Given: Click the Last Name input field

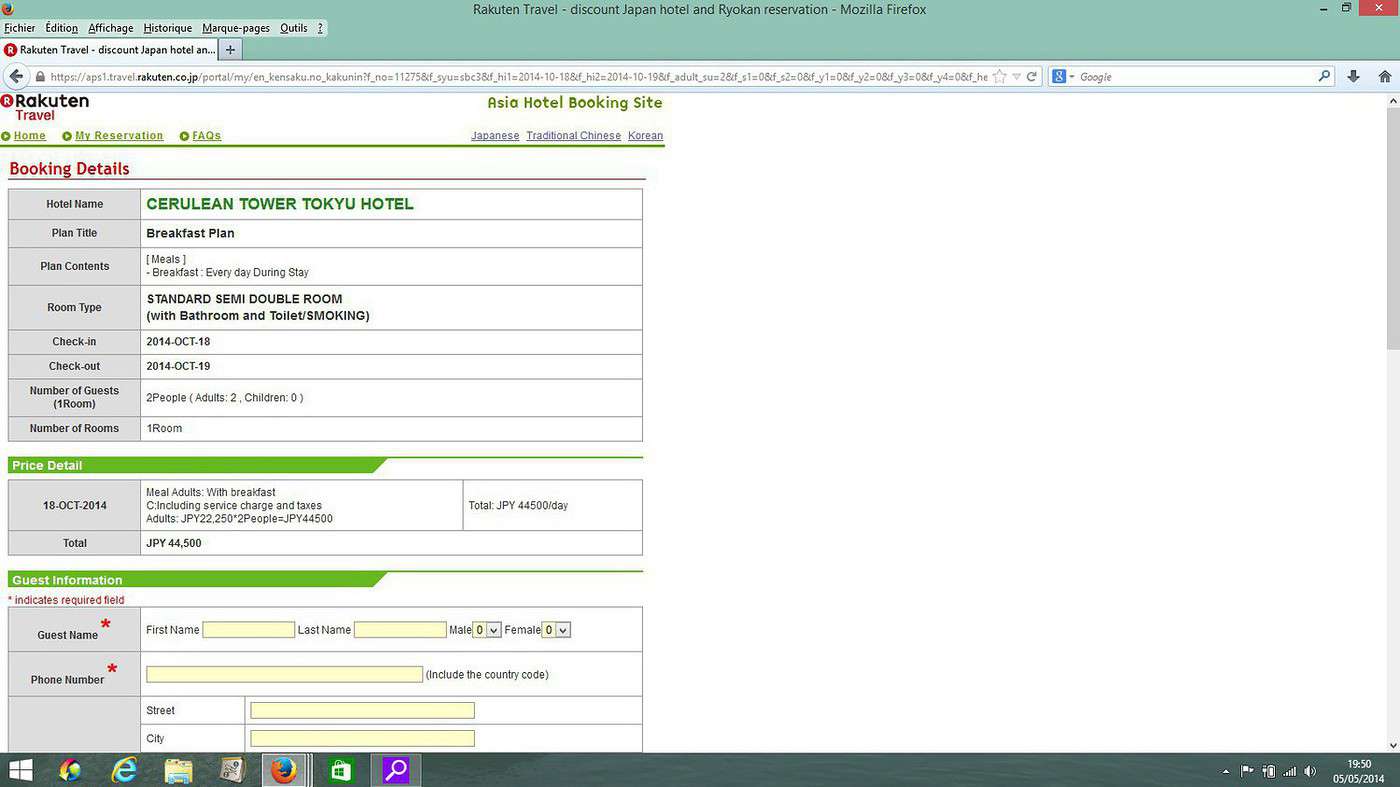Looking at the screenshot, I should (400, 630).
